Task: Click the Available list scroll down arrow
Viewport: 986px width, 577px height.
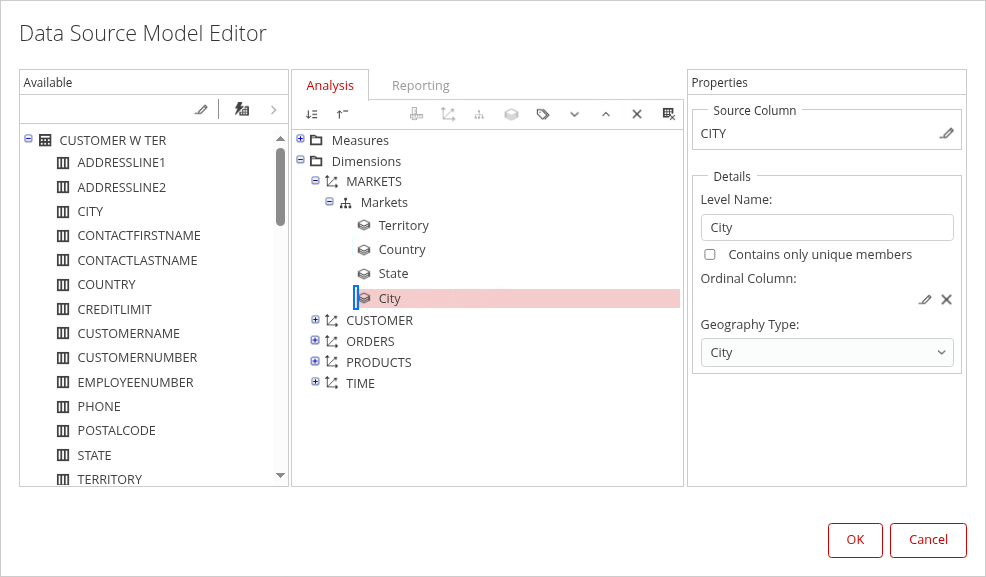Action: 280,476
